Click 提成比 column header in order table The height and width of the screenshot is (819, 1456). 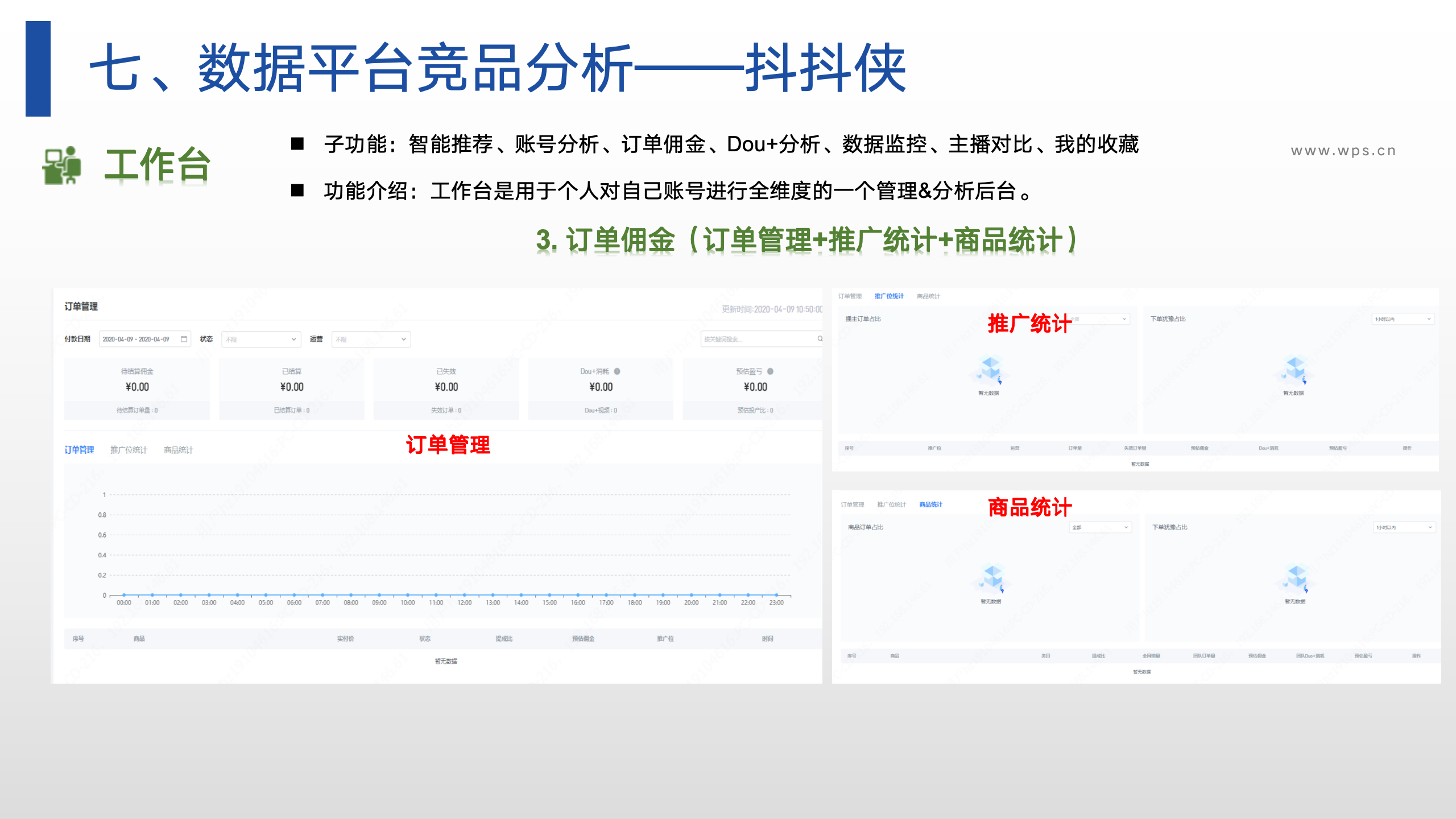(x=504, y=639)
